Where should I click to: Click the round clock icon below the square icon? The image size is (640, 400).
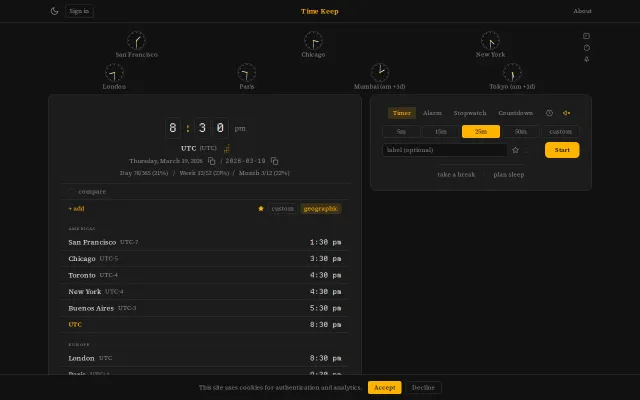[x=587, y=48]
